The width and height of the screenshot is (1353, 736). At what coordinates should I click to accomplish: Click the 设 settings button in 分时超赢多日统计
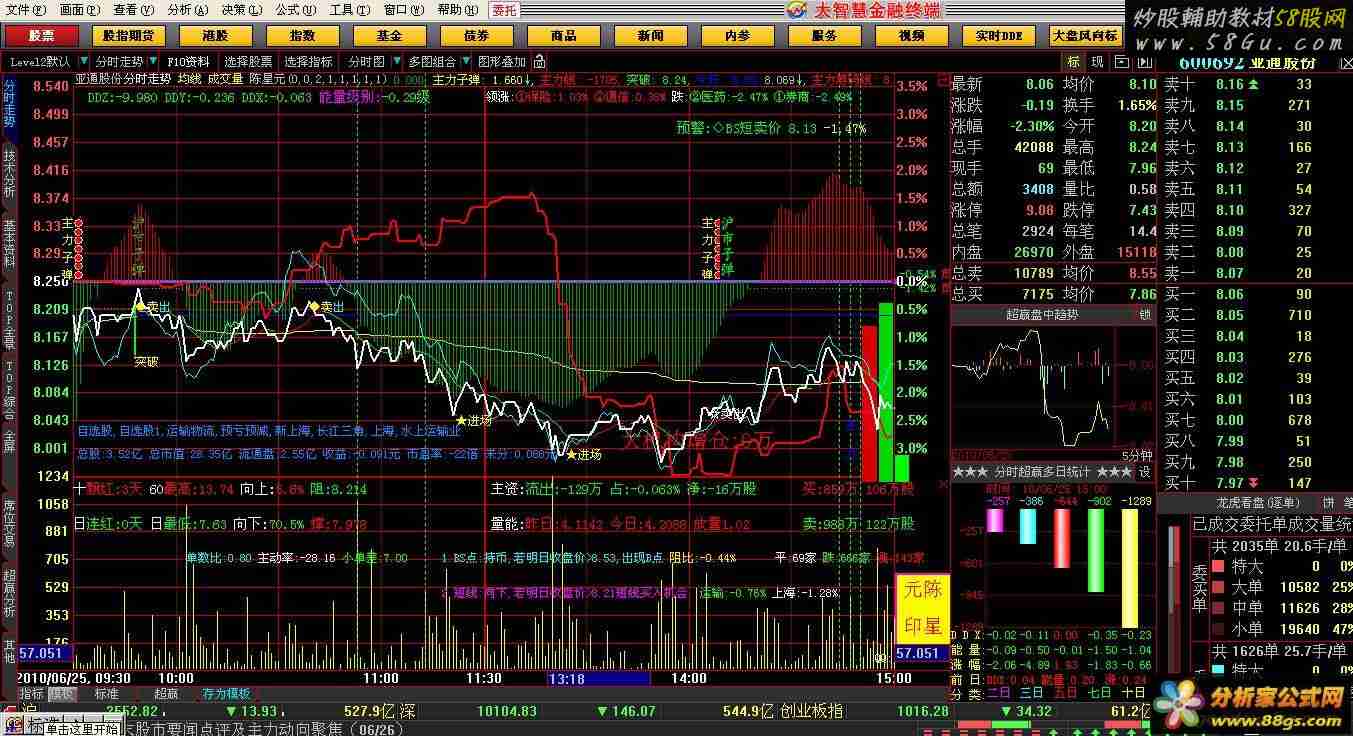tap(1145, 471)
